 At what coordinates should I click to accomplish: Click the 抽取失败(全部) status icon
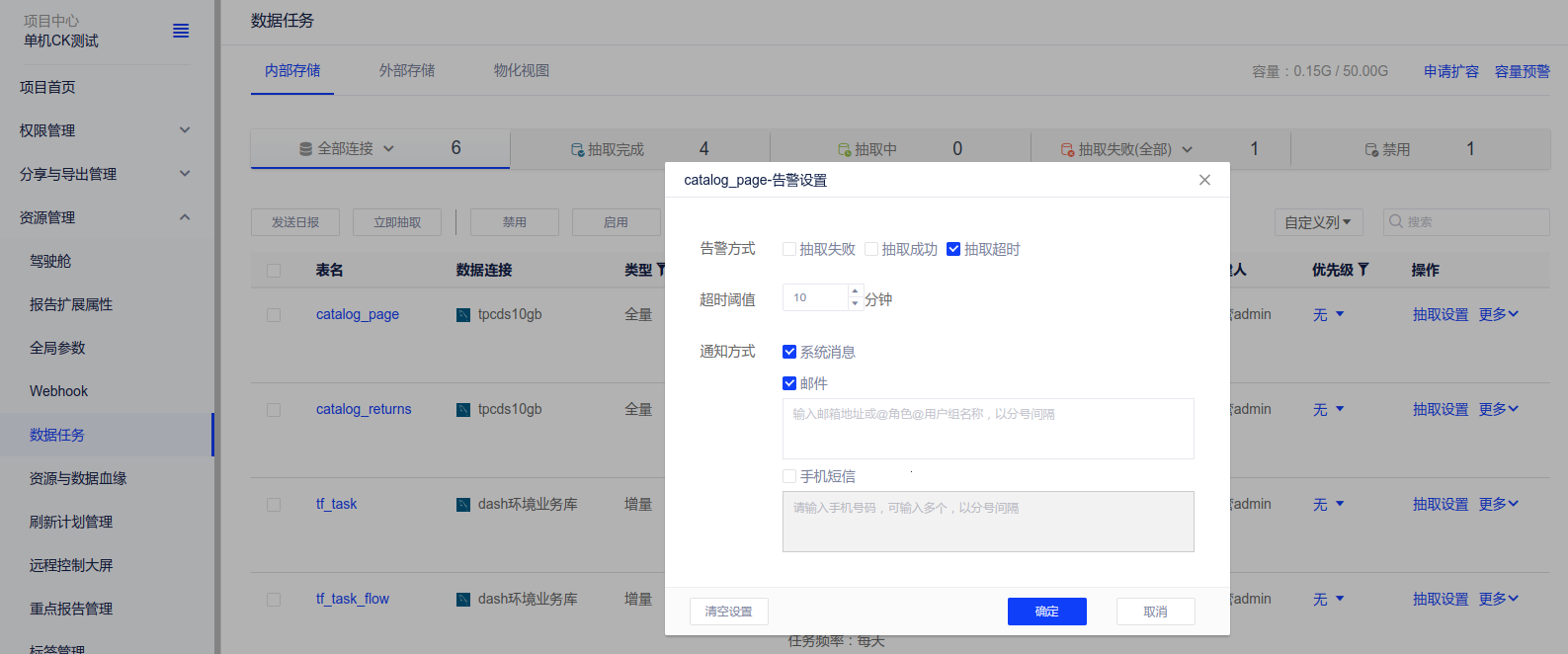point(1067,150)
